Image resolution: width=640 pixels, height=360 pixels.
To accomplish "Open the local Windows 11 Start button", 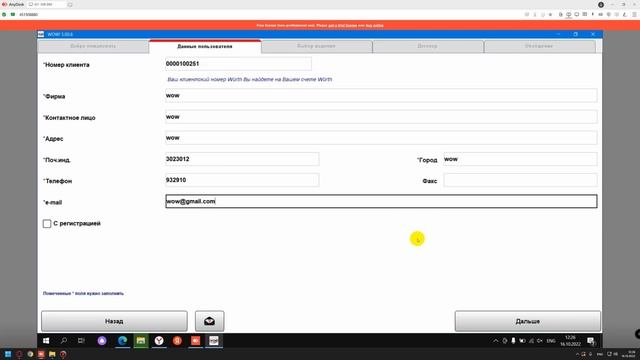I will (x=8, y=354).
